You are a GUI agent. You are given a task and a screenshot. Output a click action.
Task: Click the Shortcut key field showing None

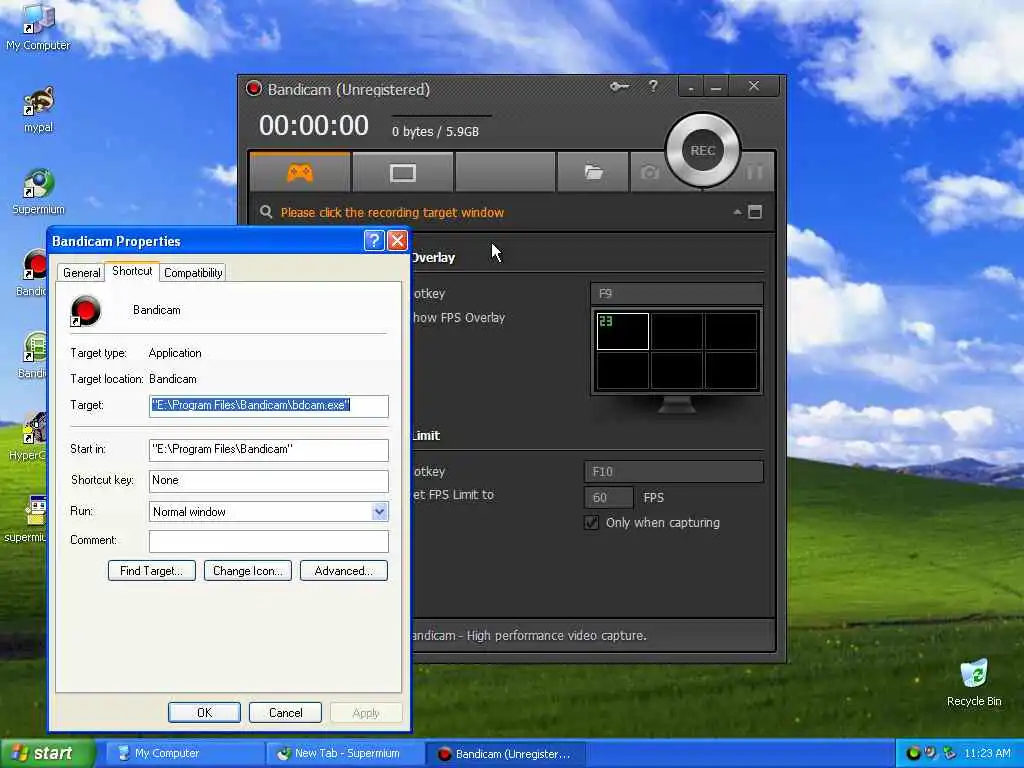tap(268, 481)
